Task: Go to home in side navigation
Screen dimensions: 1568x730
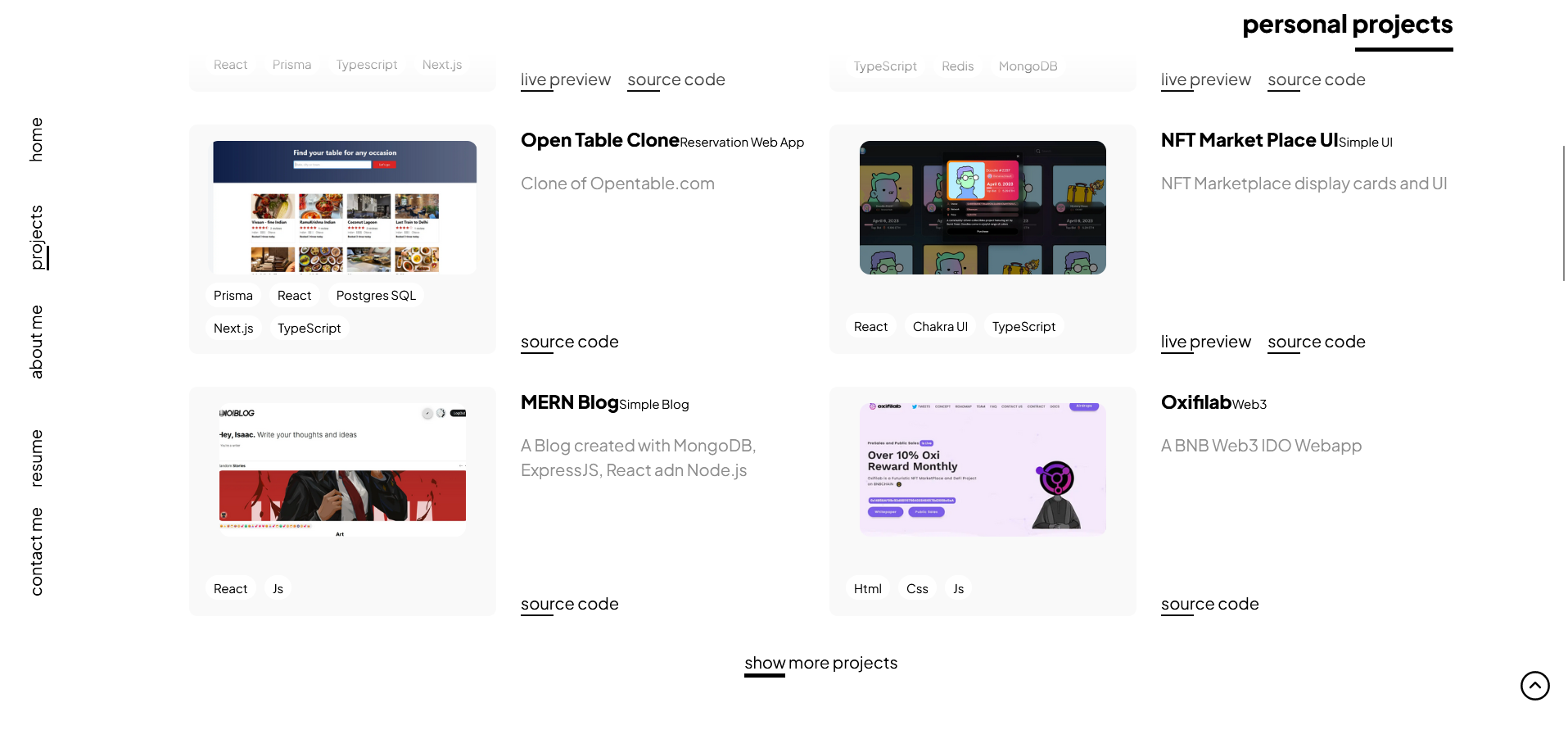Action: click(x=36, y=139)
